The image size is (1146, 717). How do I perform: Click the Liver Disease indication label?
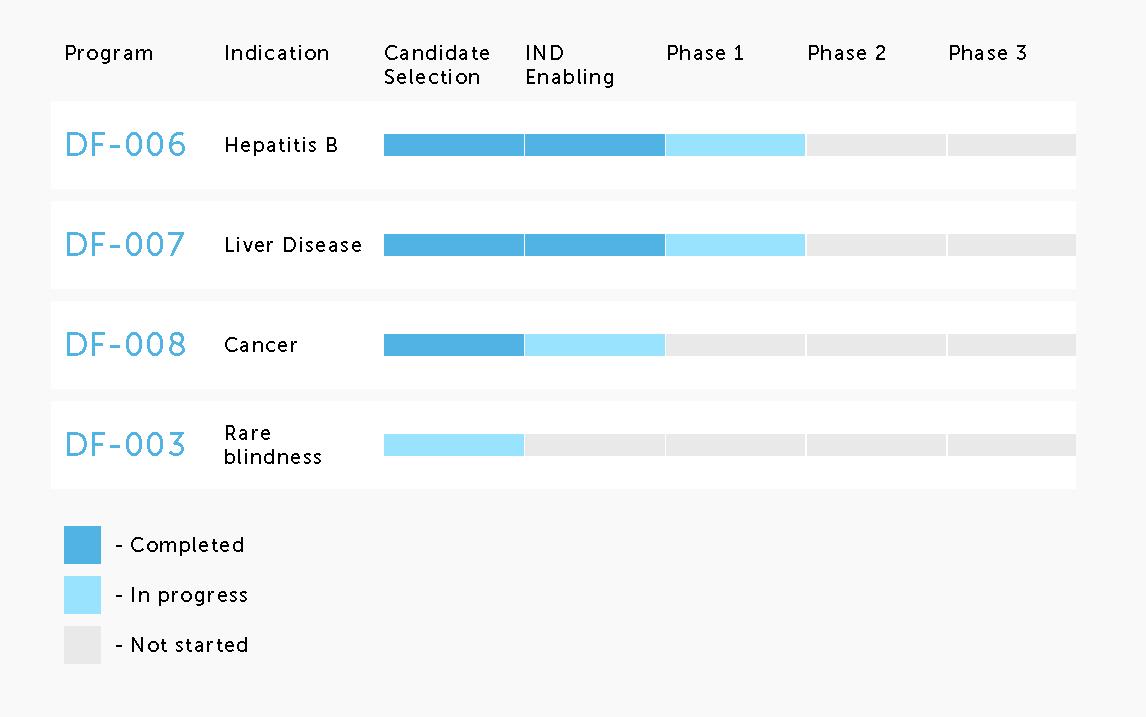pyautogui.click(x=293, y=245)
